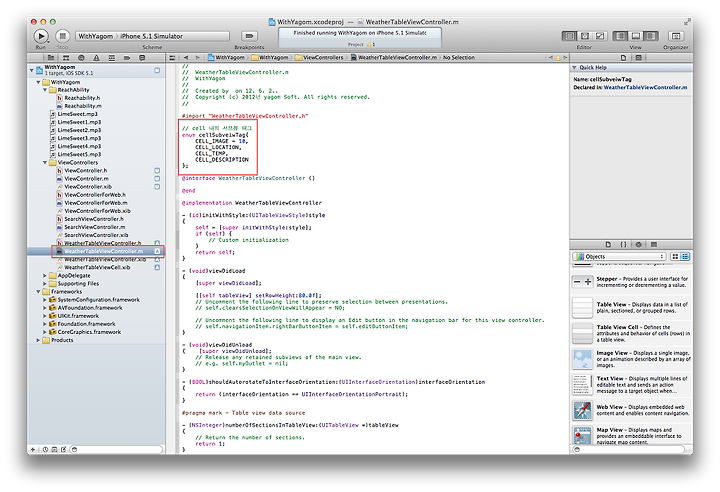The height and width of the screenshot is (492, 720).
Task: Select the Standard editor mode
Action: [569, 36]
